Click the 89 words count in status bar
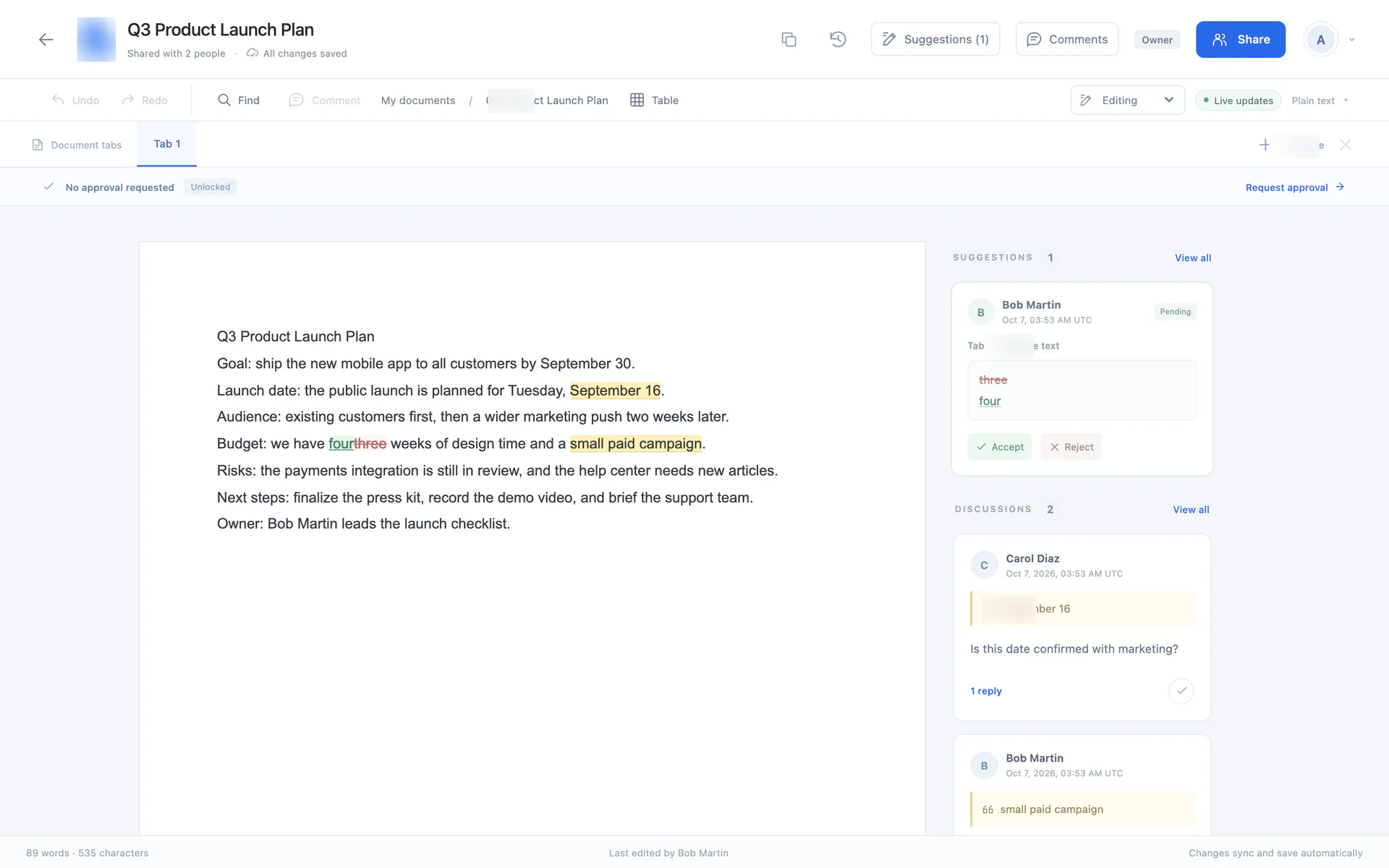The height and width of the screenshot is (868, 1389). coord(48,853)
